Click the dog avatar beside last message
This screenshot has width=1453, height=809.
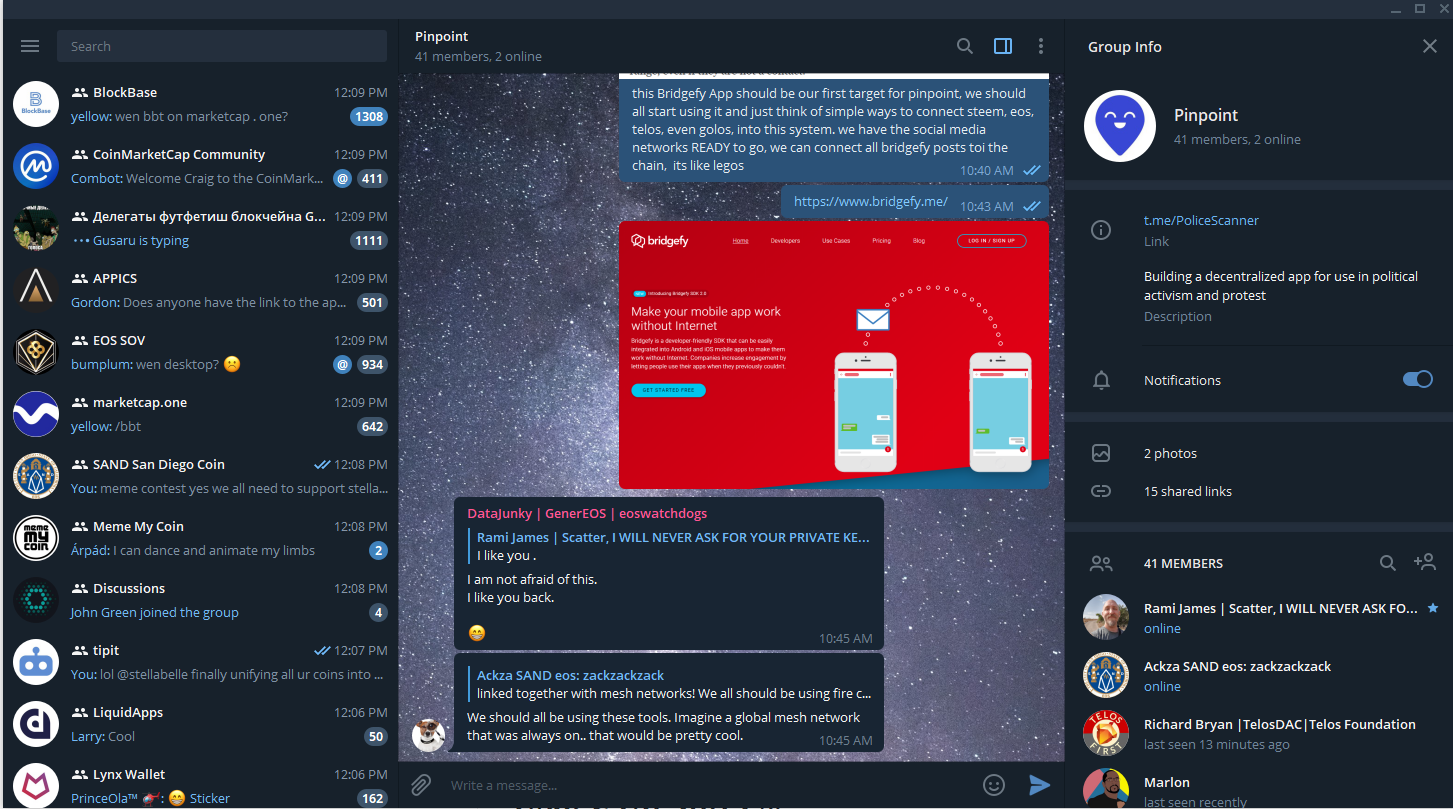[429, 735]
